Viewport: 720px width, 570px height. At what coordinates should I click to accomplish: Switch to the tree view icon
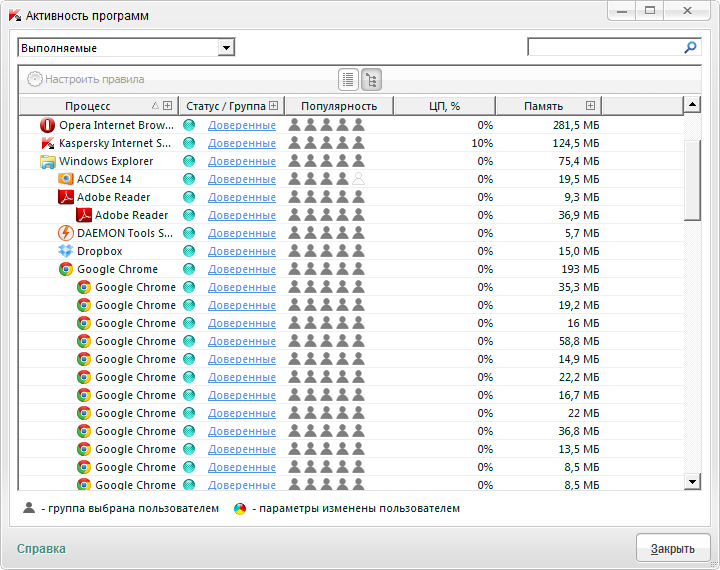[x=371, y=79]
